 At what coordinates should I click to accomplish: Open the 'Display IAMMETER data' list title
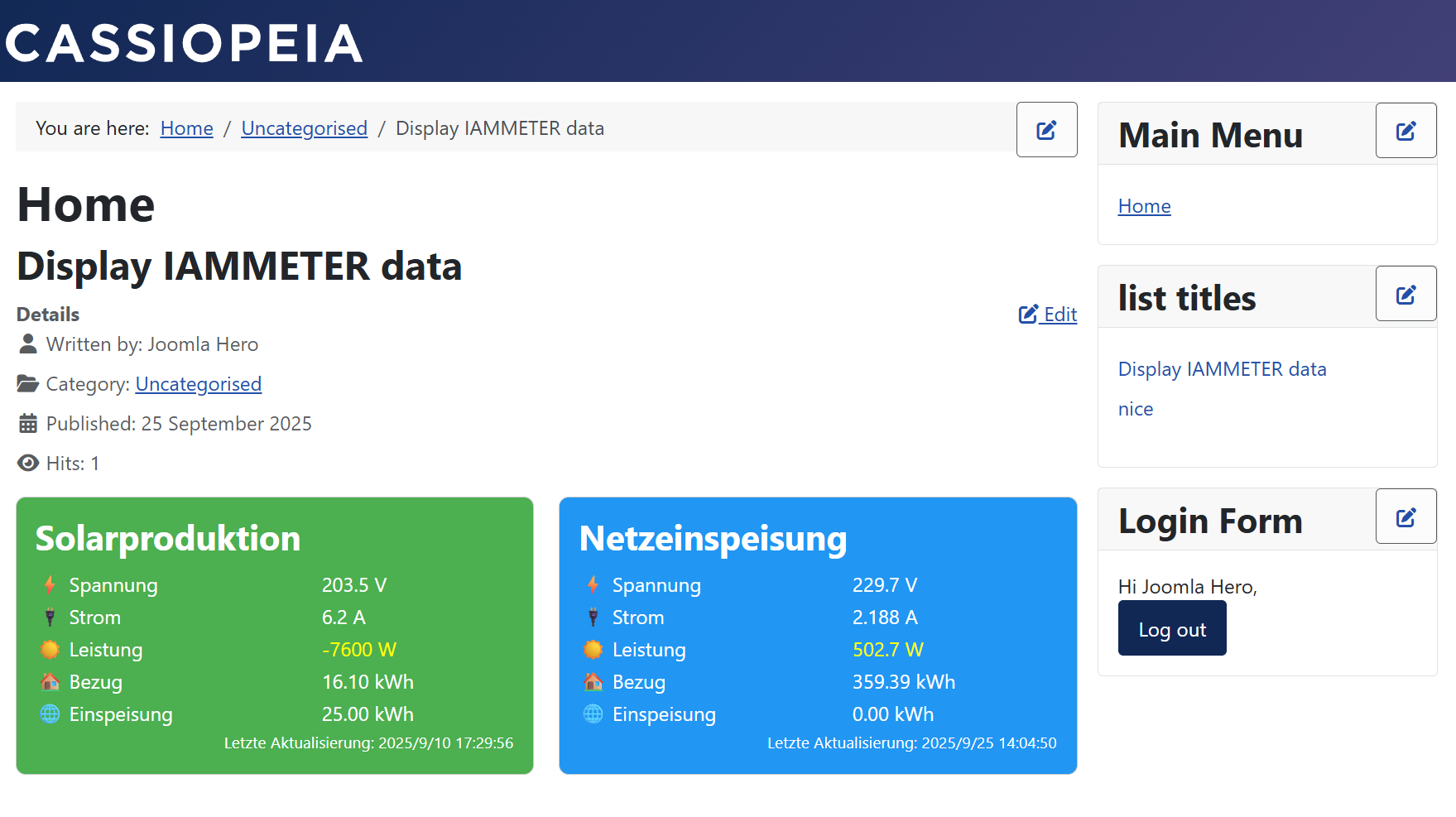pyautogui.click(x=1222, y=369)
